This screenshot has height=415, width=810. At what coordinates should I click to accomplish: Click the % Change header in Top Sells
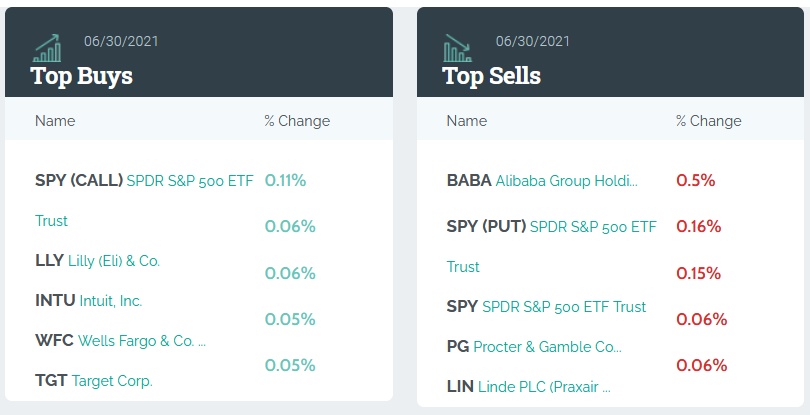[709, 121]
